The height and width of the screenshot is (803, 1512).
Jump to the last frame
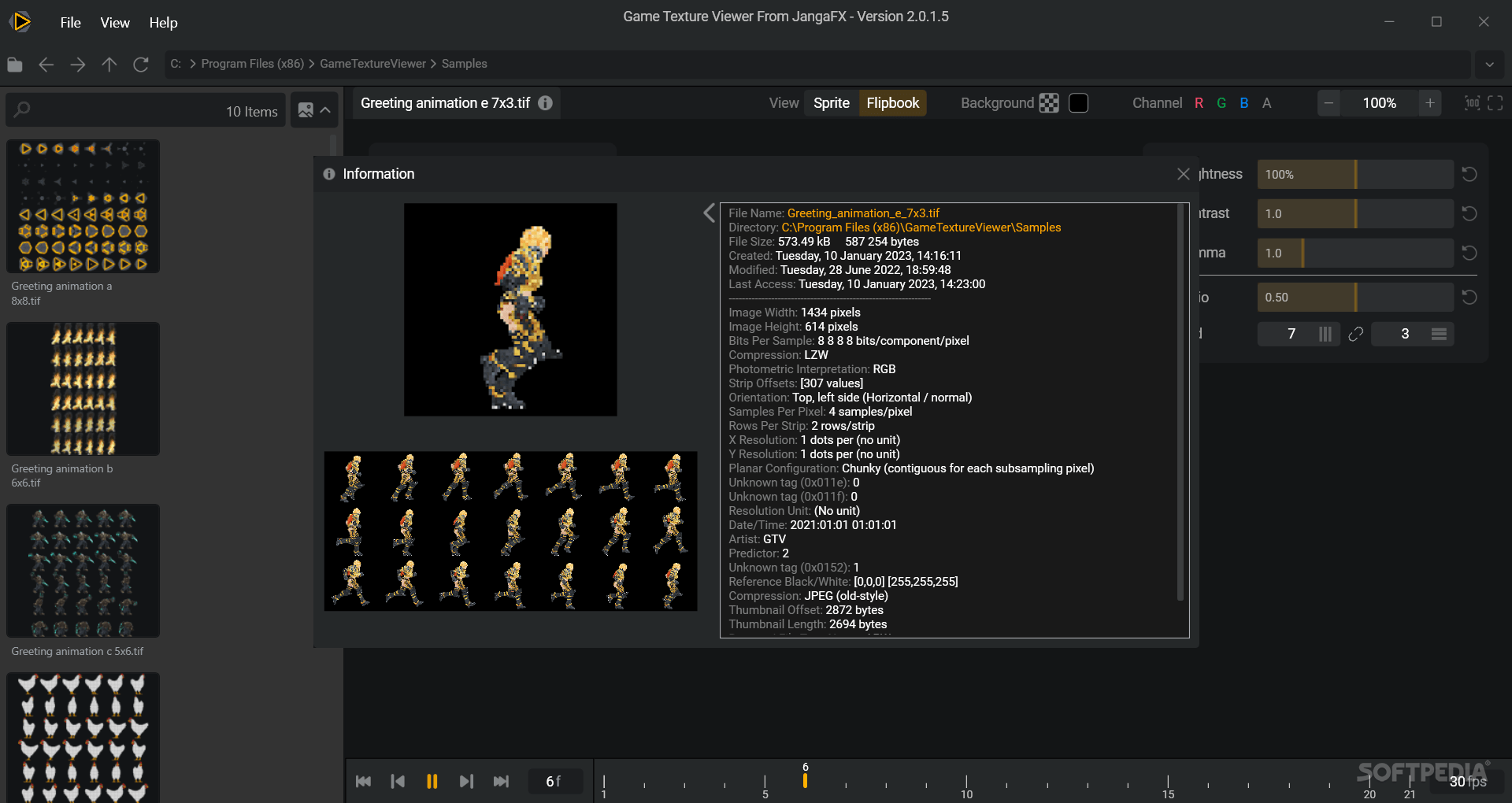(x=501, y=781)
